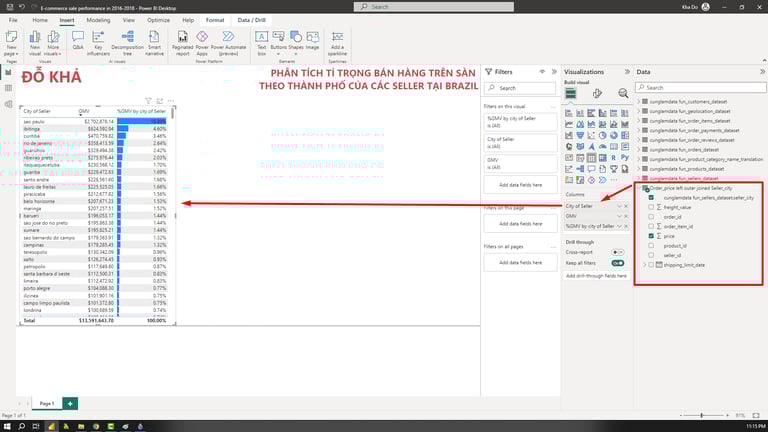768x432 pixels.
Task: Expand the products_dataset table
Action: click(639, 168)
